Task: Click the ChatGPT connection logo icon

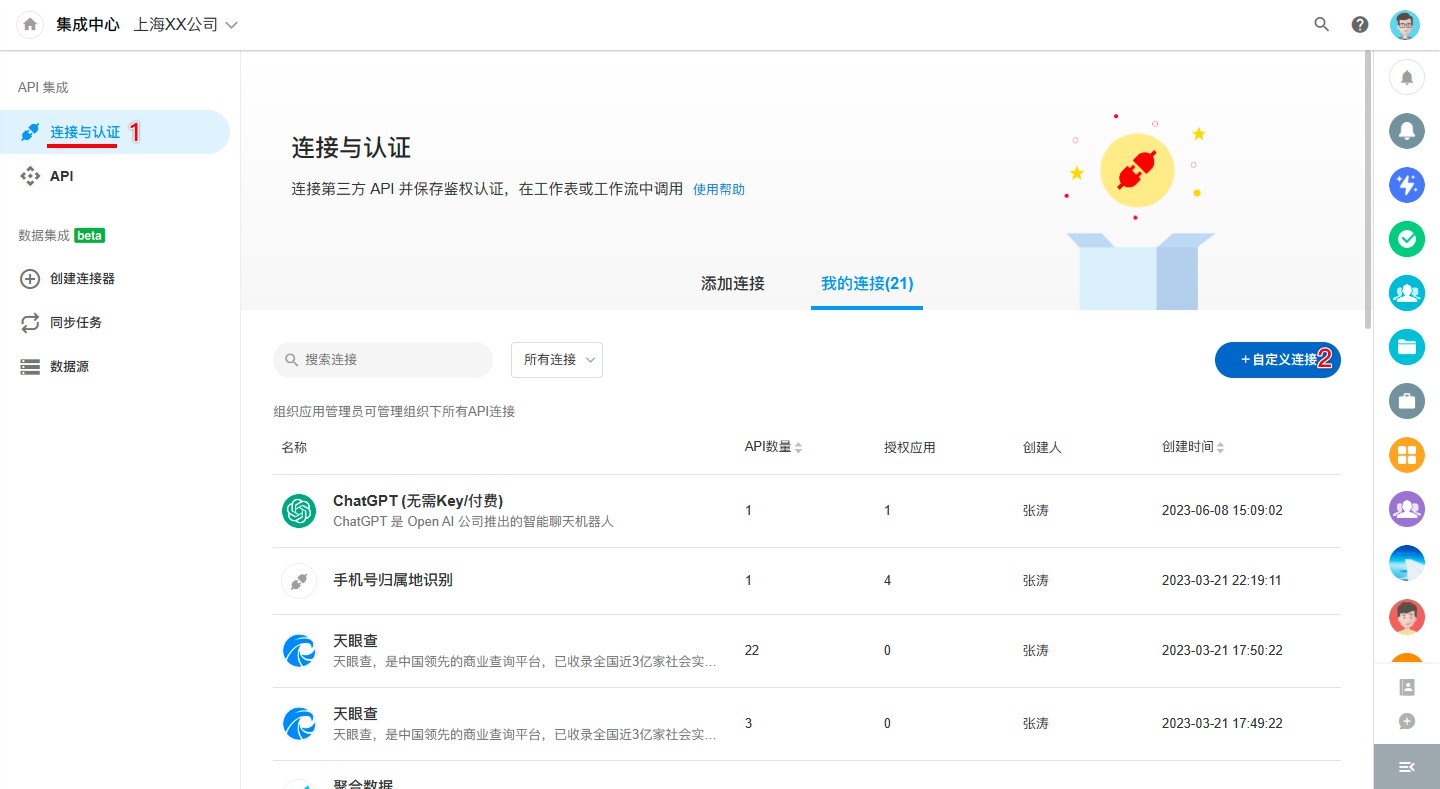Action: coord(299,511)
